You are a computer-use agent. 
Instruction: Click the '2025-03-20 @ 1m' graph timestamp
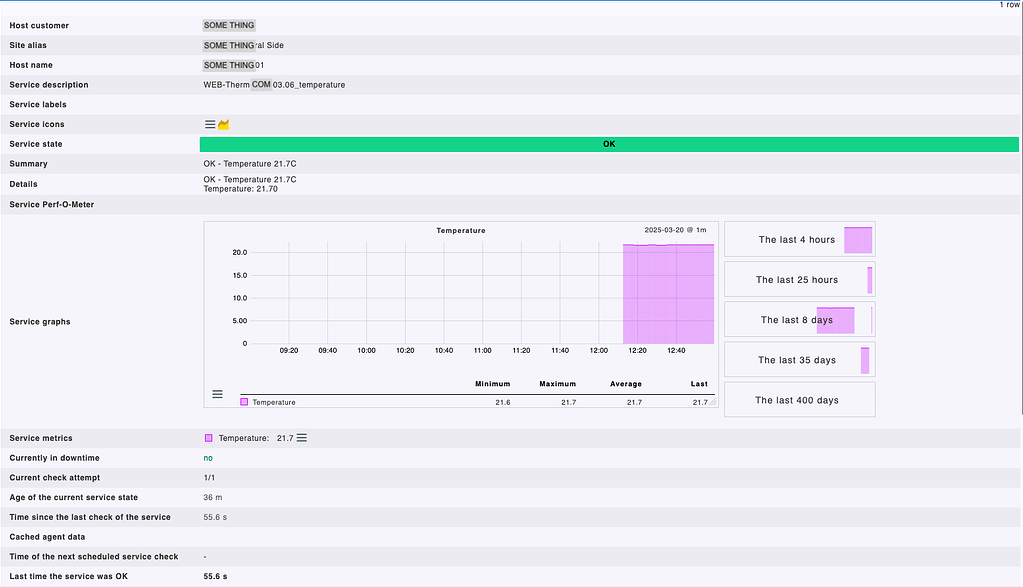tap(675, 230)
